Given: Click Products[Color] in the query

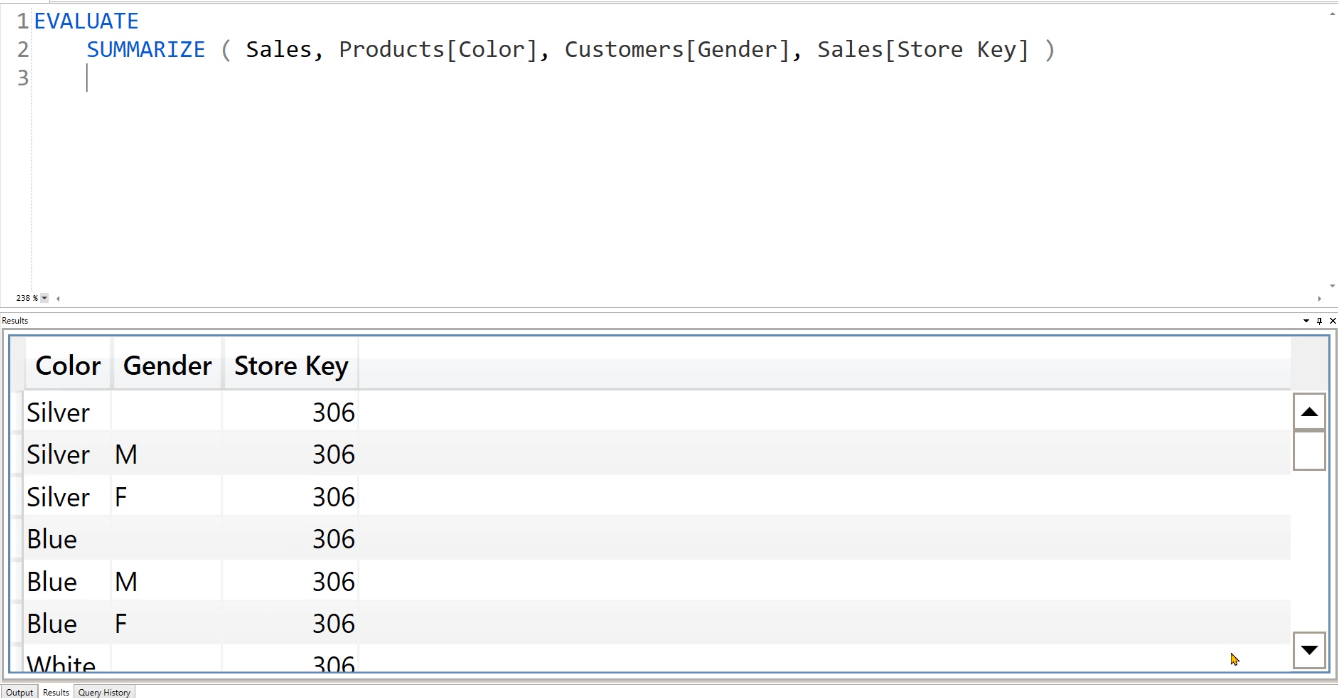Looking at the screenshot, I should (x=438, y=49).
